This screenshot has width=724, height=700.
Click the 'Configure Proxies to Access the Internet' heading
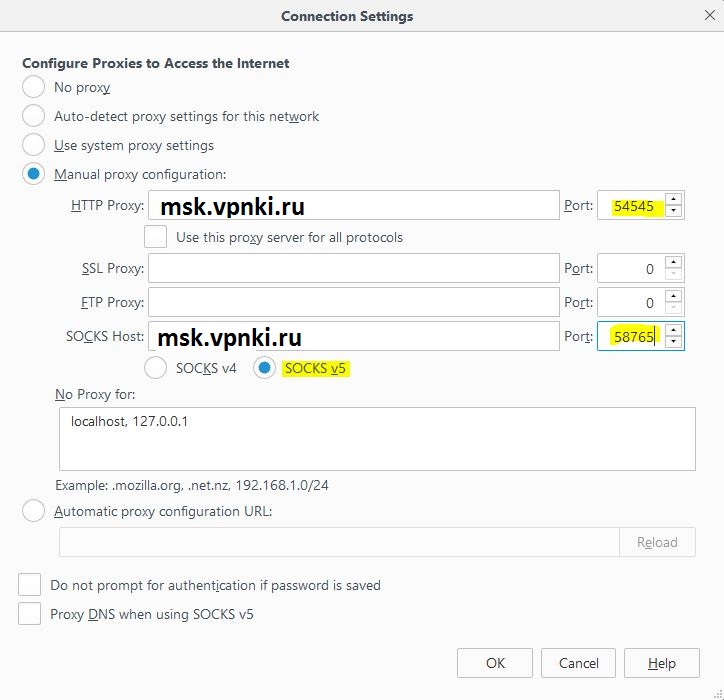click(156, 63)
